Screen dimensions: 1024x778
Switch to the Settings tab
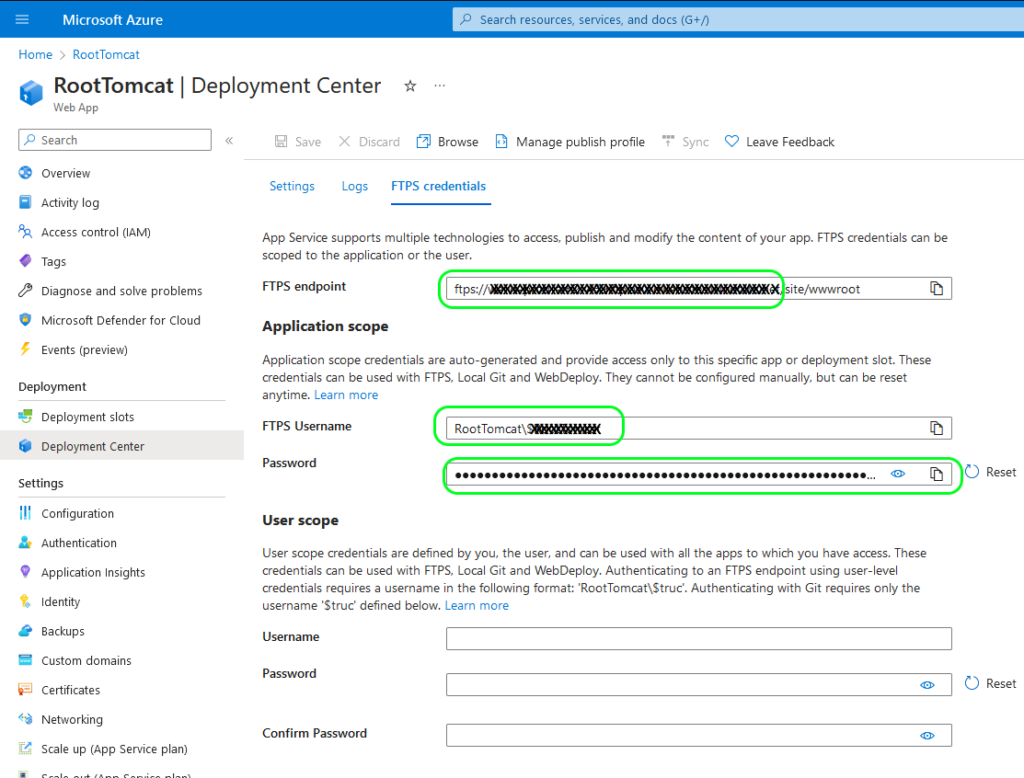(x=292, y=186)
